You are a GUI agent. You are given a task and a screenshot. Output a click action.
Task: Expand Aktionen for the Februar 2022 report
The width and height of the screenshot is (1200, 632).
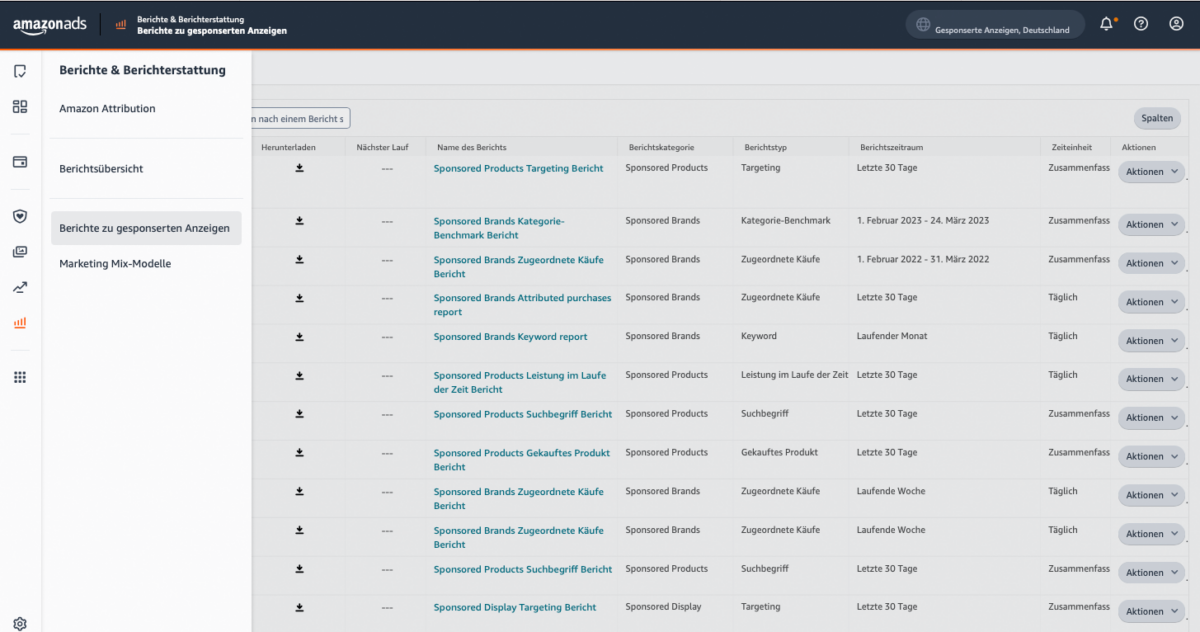1151,264
